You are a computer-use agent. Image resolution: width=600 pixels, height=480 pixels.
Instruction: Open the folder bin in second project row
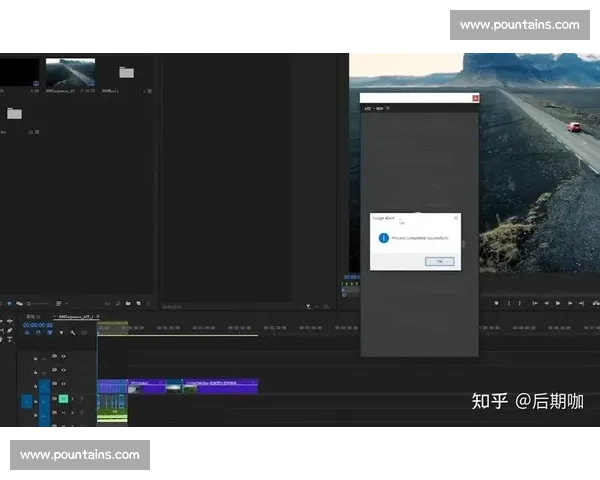[x=14, y=114]
